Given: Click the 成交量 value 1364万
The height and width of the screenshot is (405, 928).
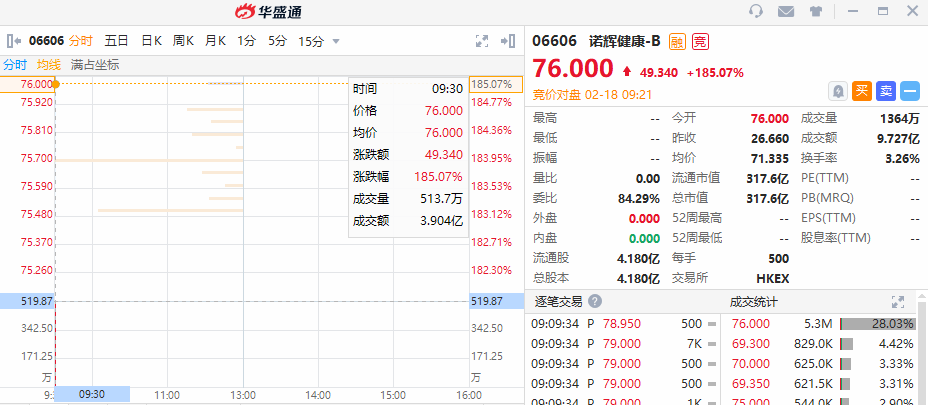Looking at the screenshot, I should click(x=900, y=118).
